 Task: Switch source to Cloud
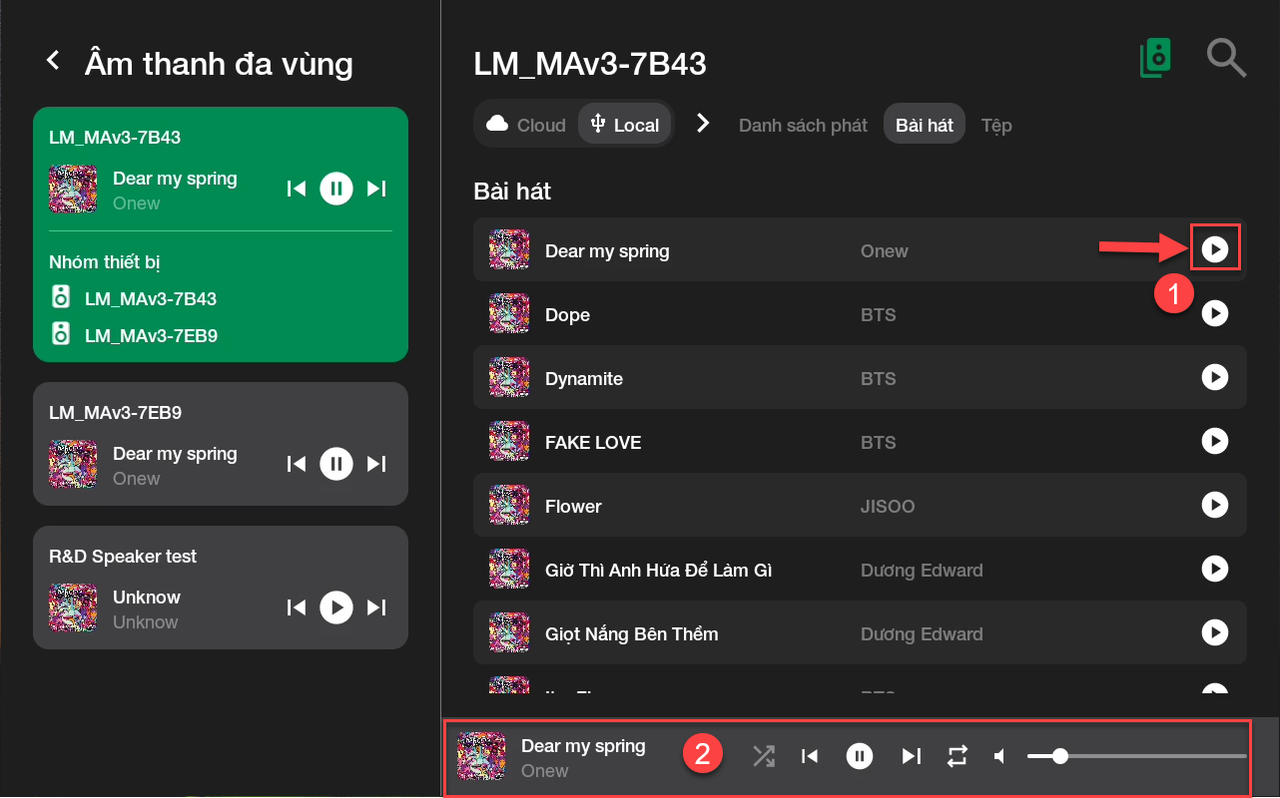pos(527,125)
